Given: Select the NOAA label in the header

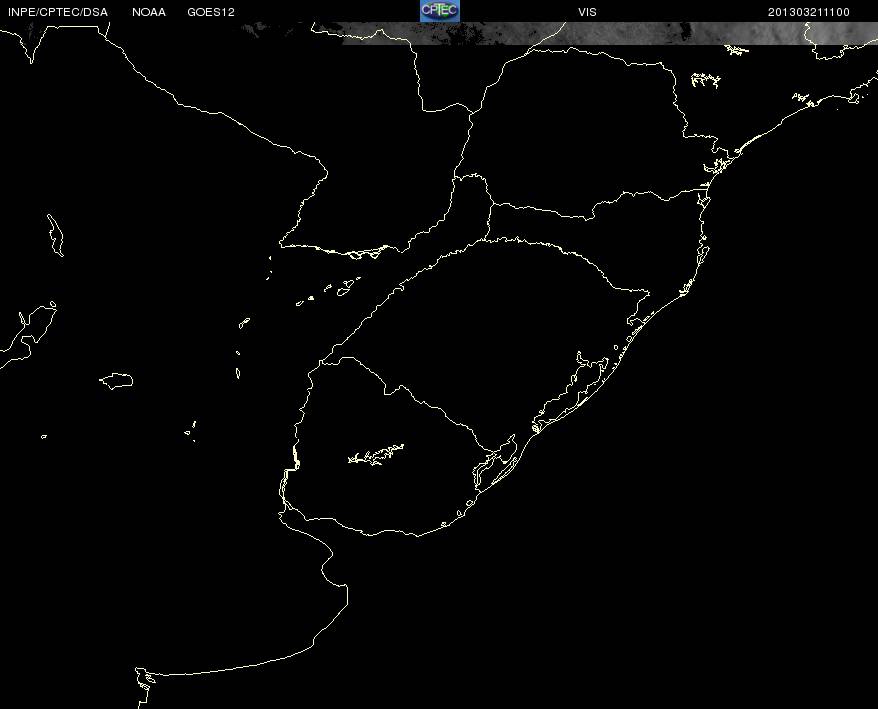Looking at the screenshot, I should pos(149,12).
